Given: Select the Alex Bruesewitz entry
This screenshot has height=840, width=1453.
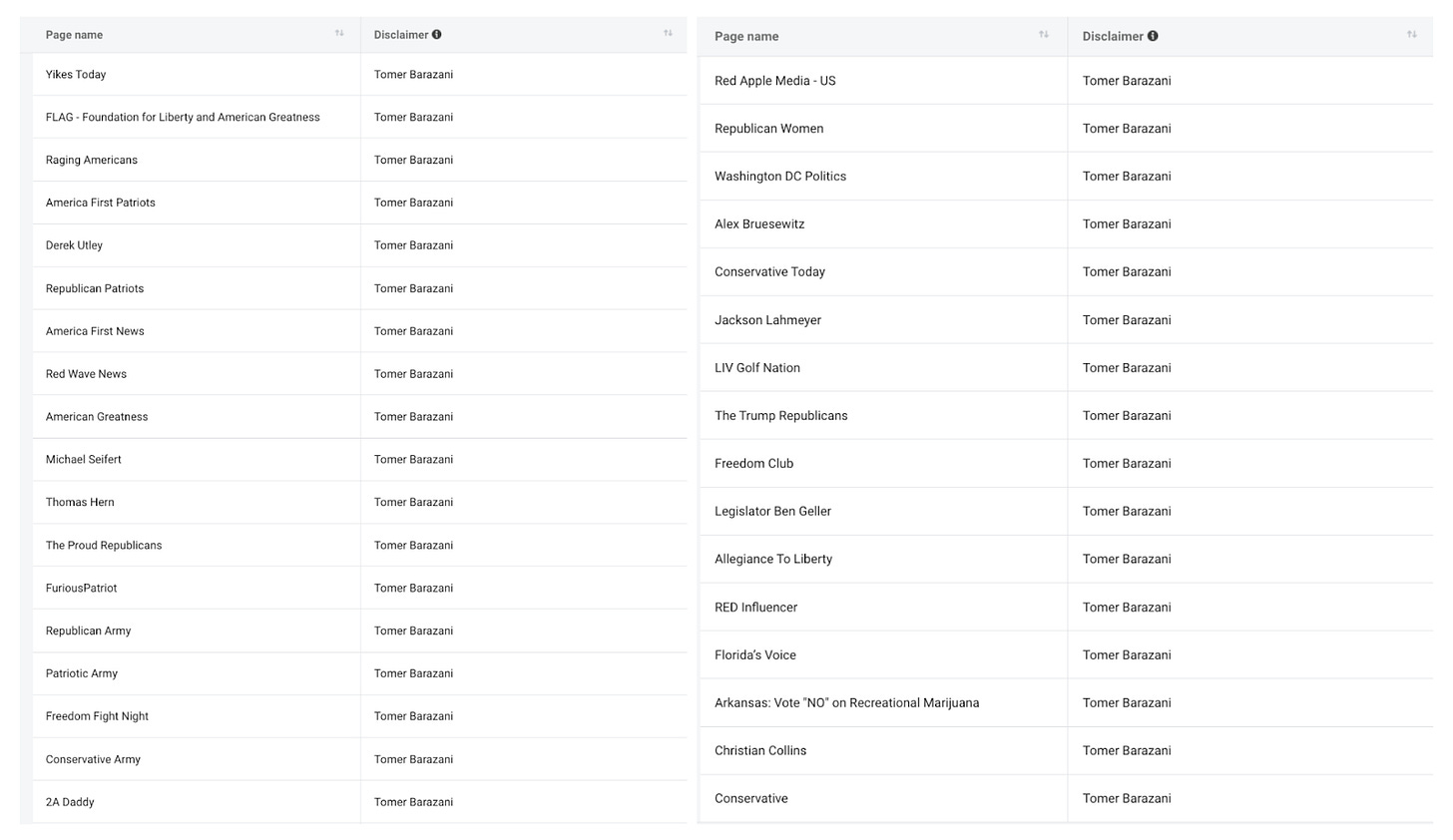Looking at the screenshot, I should (759, 224).
